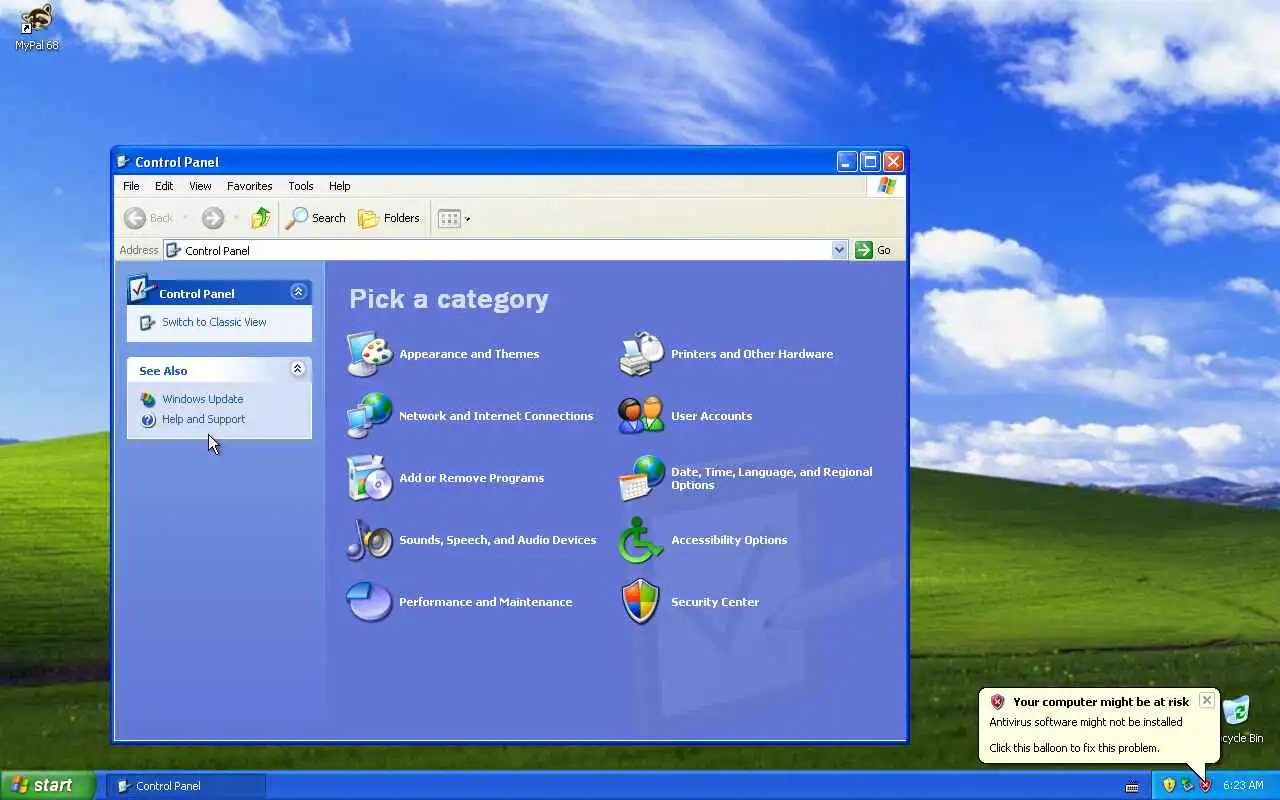Click Control Panel taskbar button

point(187,786)
